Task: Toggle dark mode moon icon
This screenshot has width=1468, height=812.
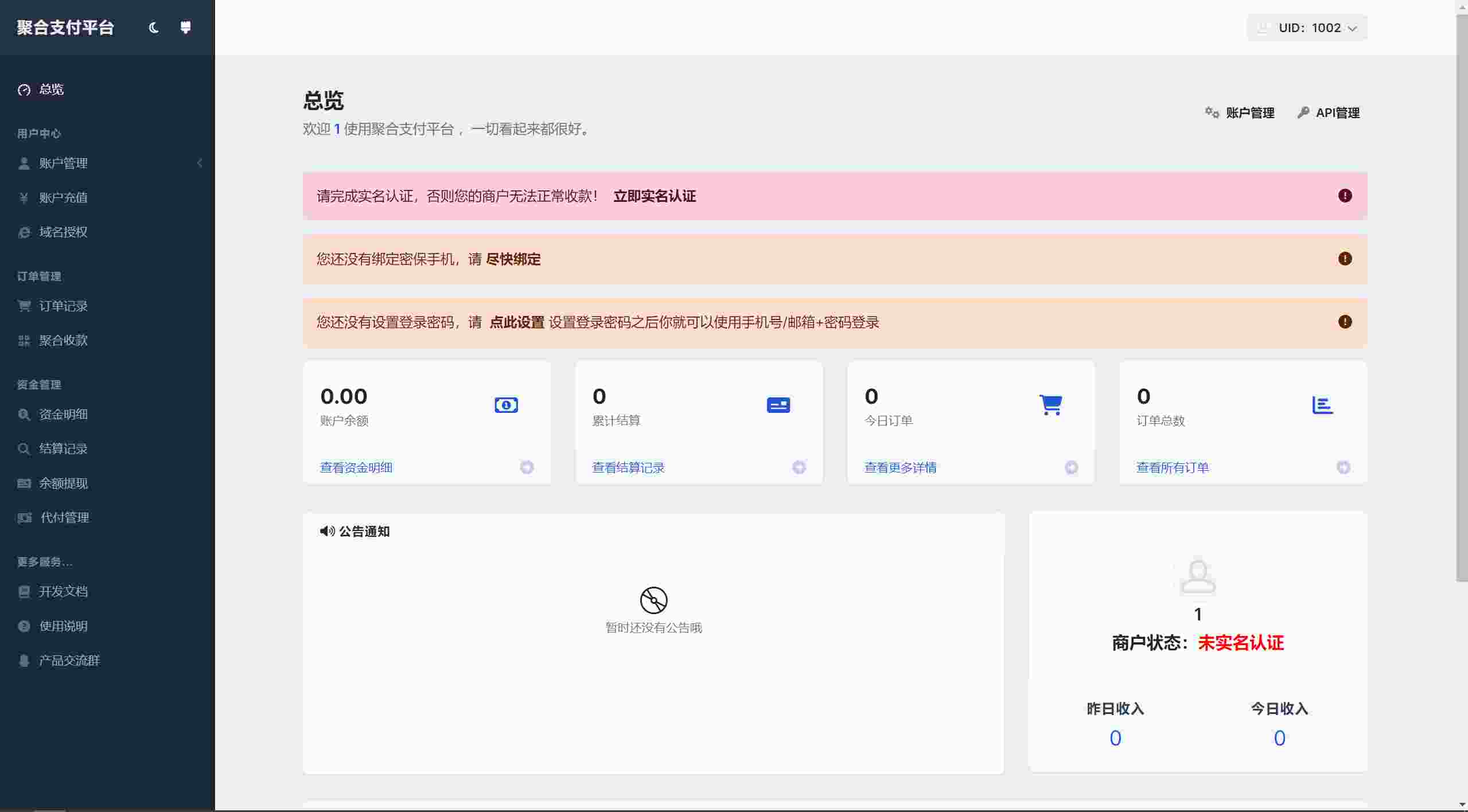Action: [153, 28]
